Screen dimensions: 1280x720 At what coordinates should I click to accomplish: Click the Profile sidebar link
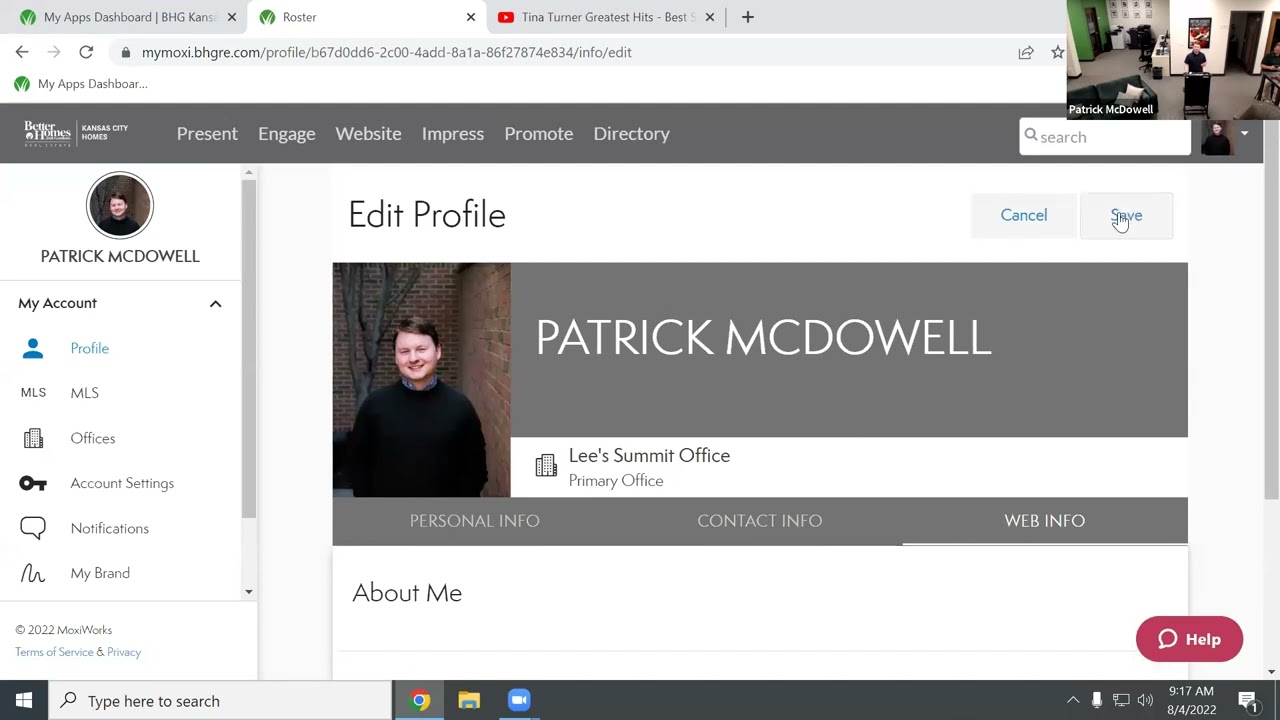click(x=90, y=348)
